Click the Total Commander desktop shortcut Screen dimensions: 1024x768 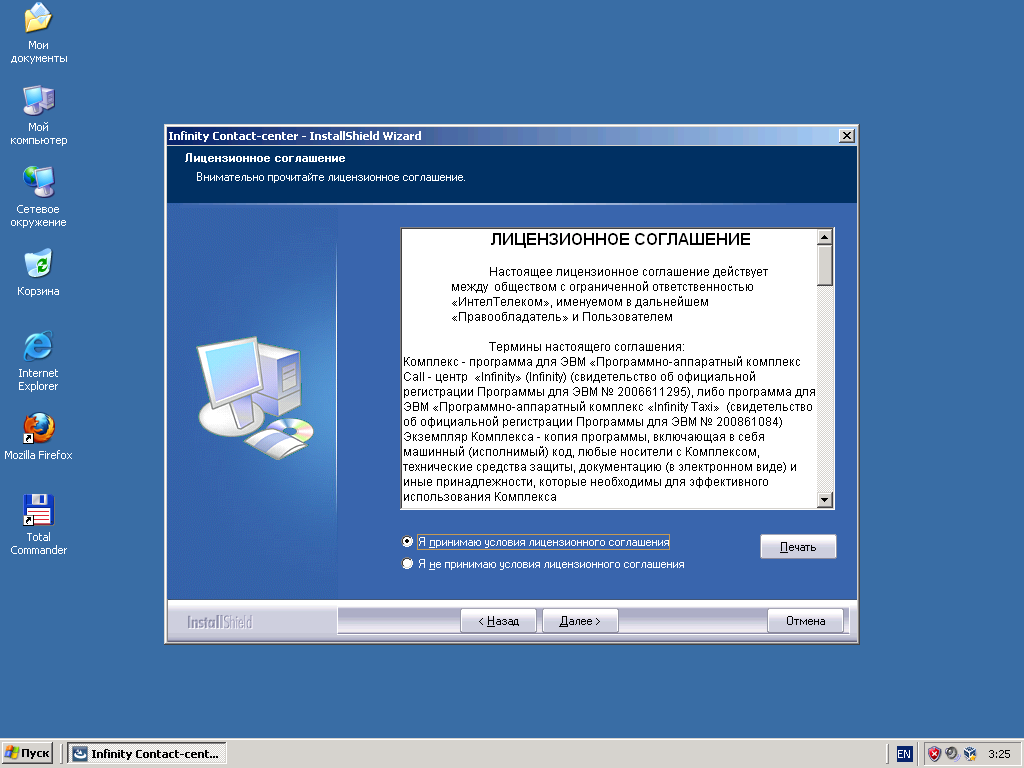(38, 525)
